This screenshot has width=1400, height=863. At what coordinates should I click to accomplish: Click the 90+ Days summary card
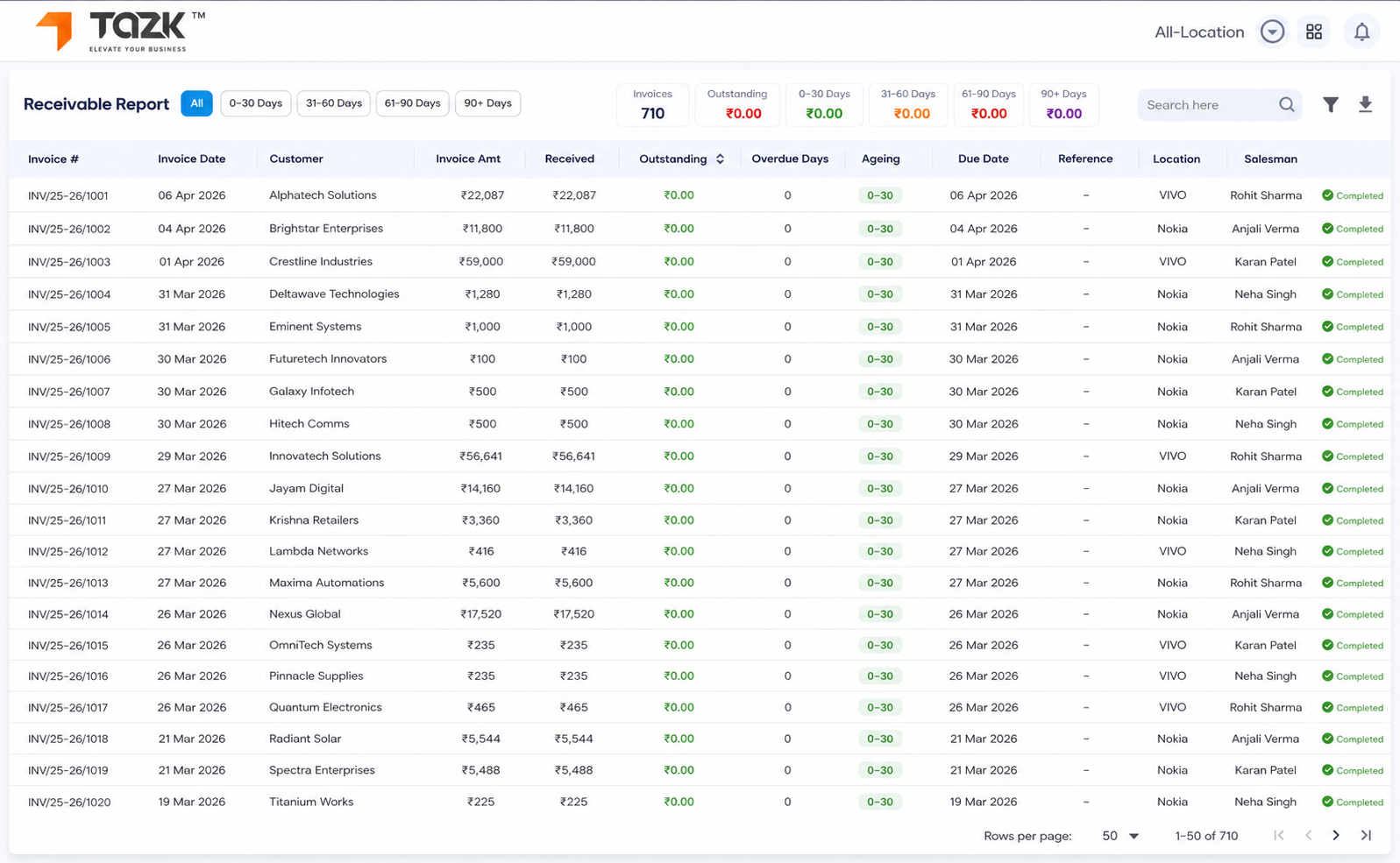click(x=1063, y=105)
